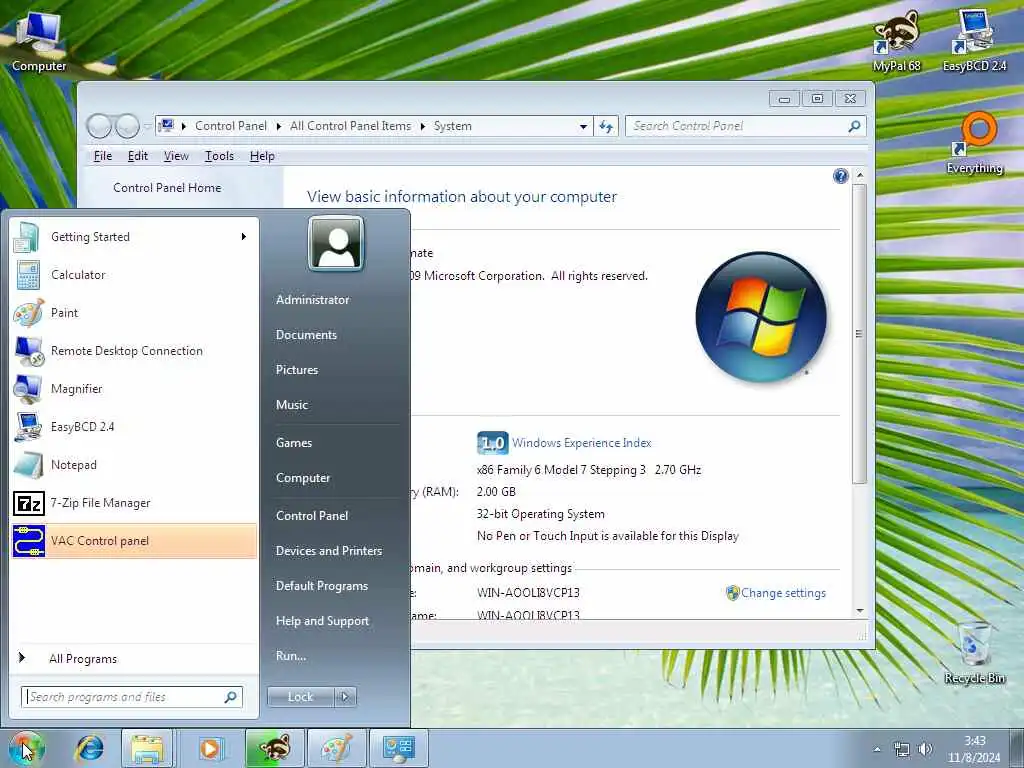Click the System window vertical scrollbar thumb
The height and width of the screenshot is (768, 1024).
859,334
